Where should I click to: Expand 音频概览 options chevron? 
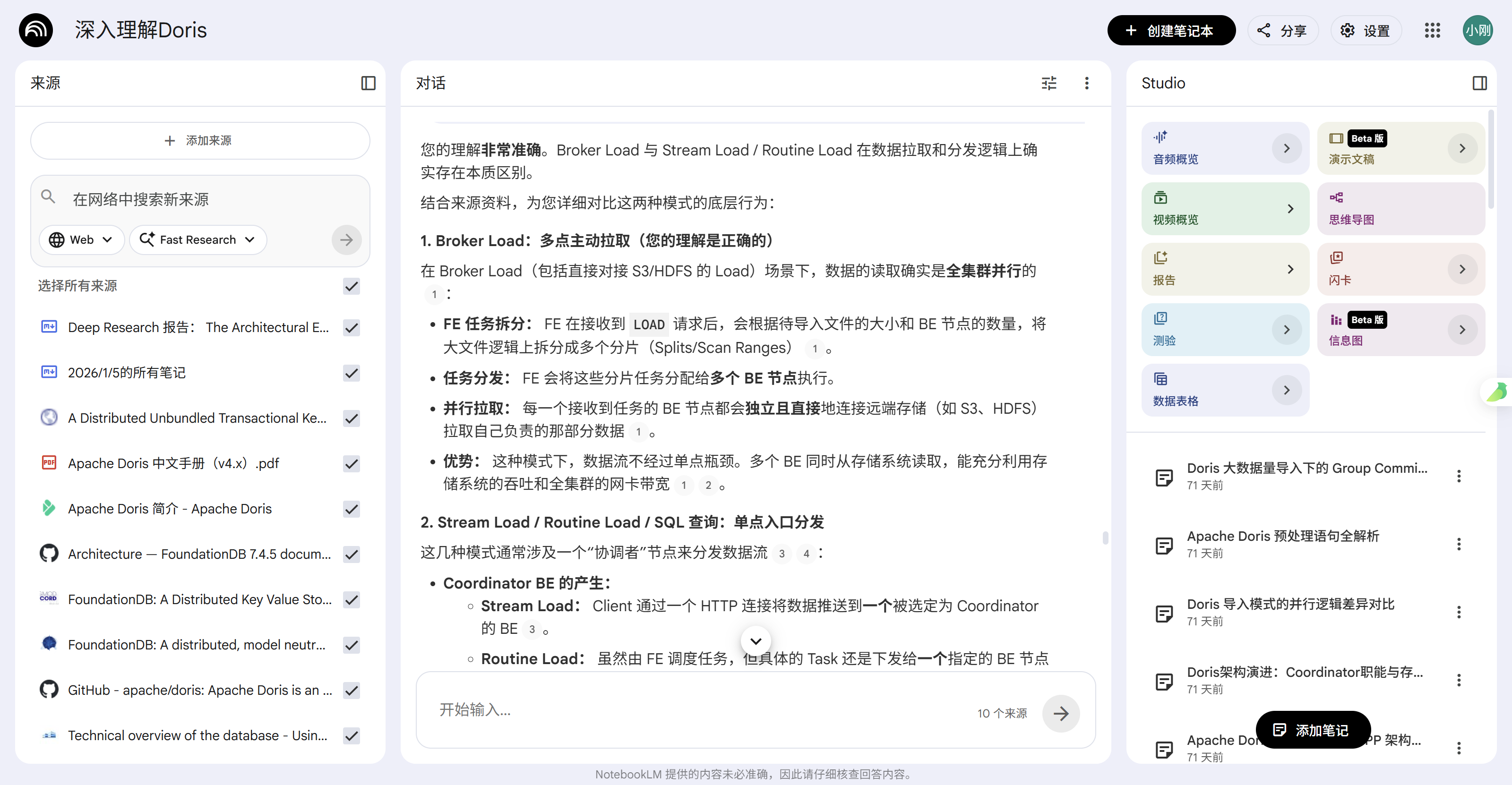pyautogui.click(x=1287, y=148)
